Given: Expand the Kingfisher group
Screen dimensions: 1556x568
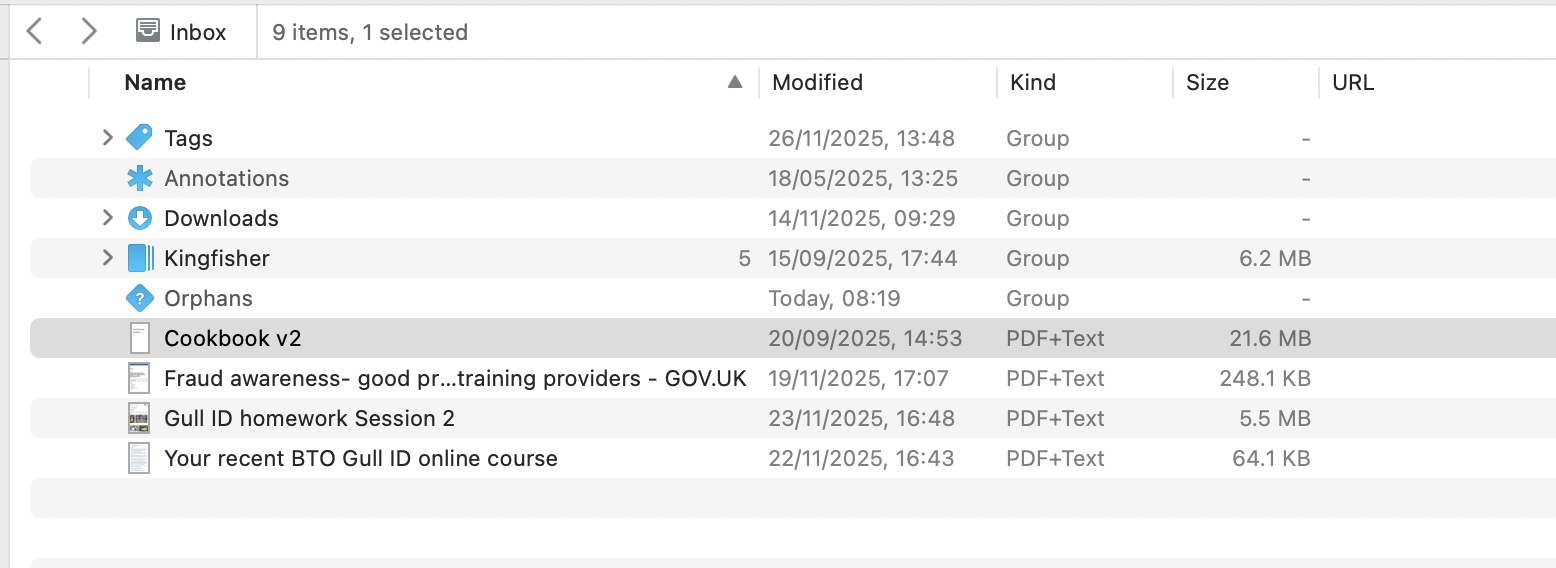Looking at the screenshot, I should click(108, 258).
